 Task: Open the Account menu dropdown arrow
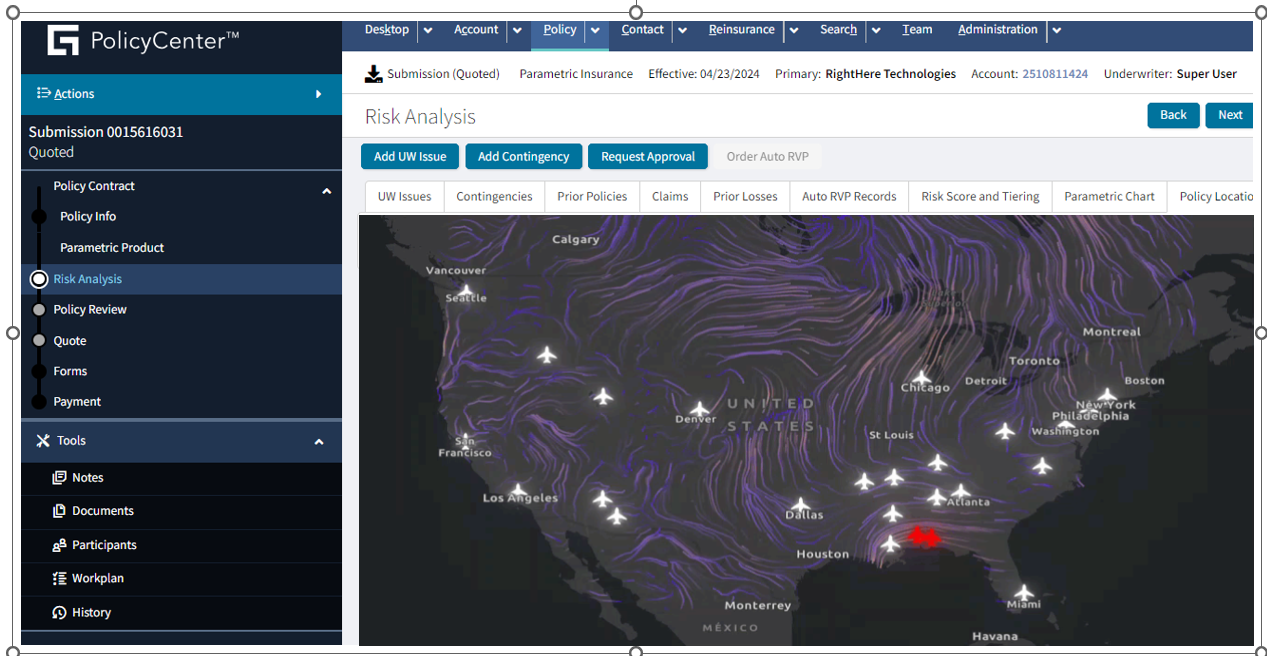[517, 30]
